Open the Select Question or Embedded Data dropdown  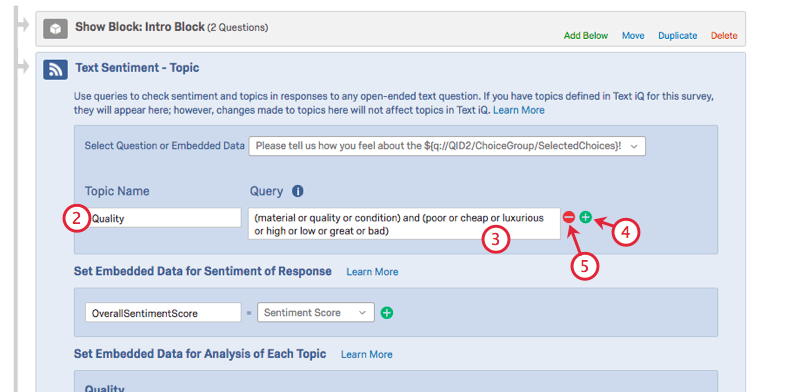coord(447,146)
